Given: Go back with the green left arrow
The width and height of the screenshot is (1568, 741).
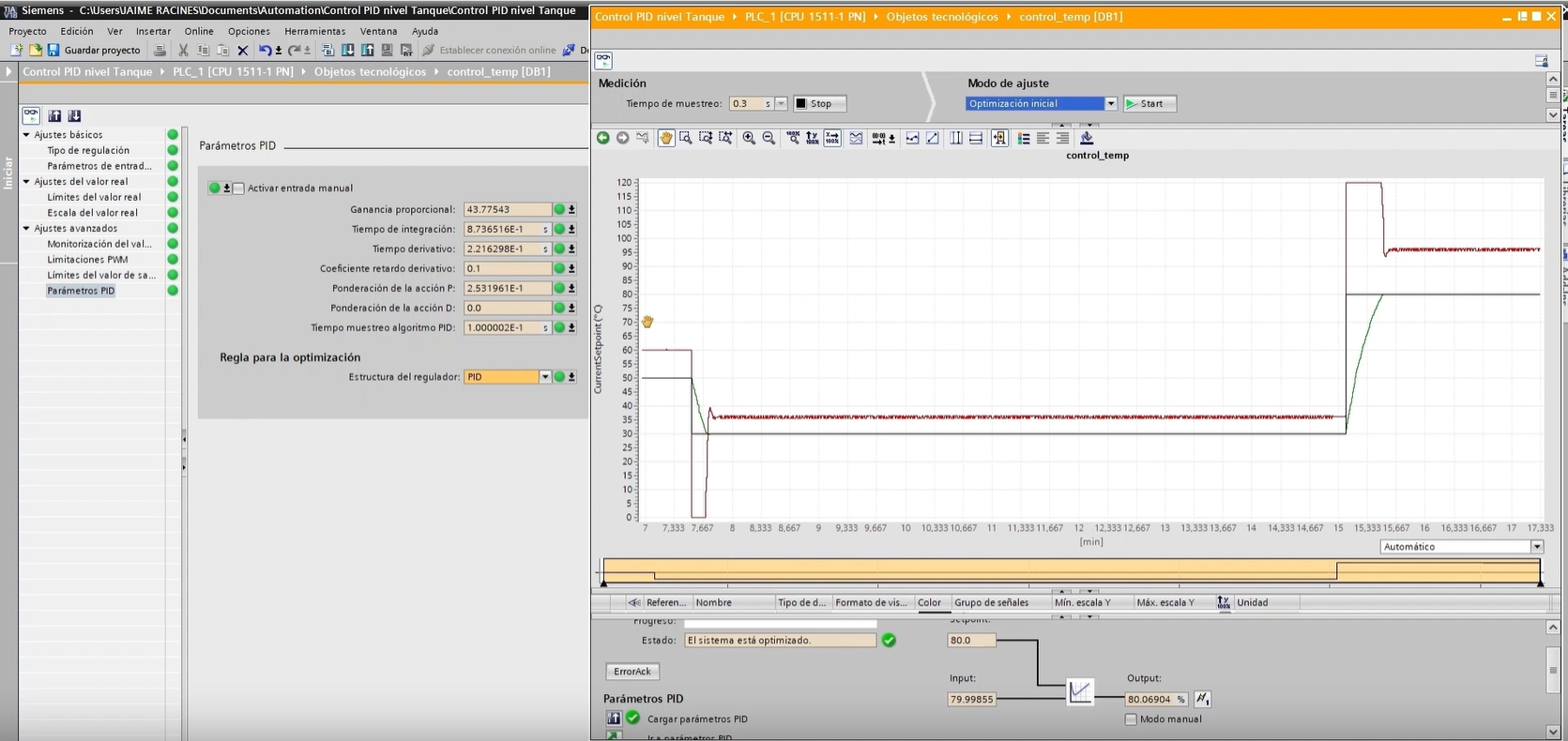Looking at the screenshot, I should pos(603,138).
